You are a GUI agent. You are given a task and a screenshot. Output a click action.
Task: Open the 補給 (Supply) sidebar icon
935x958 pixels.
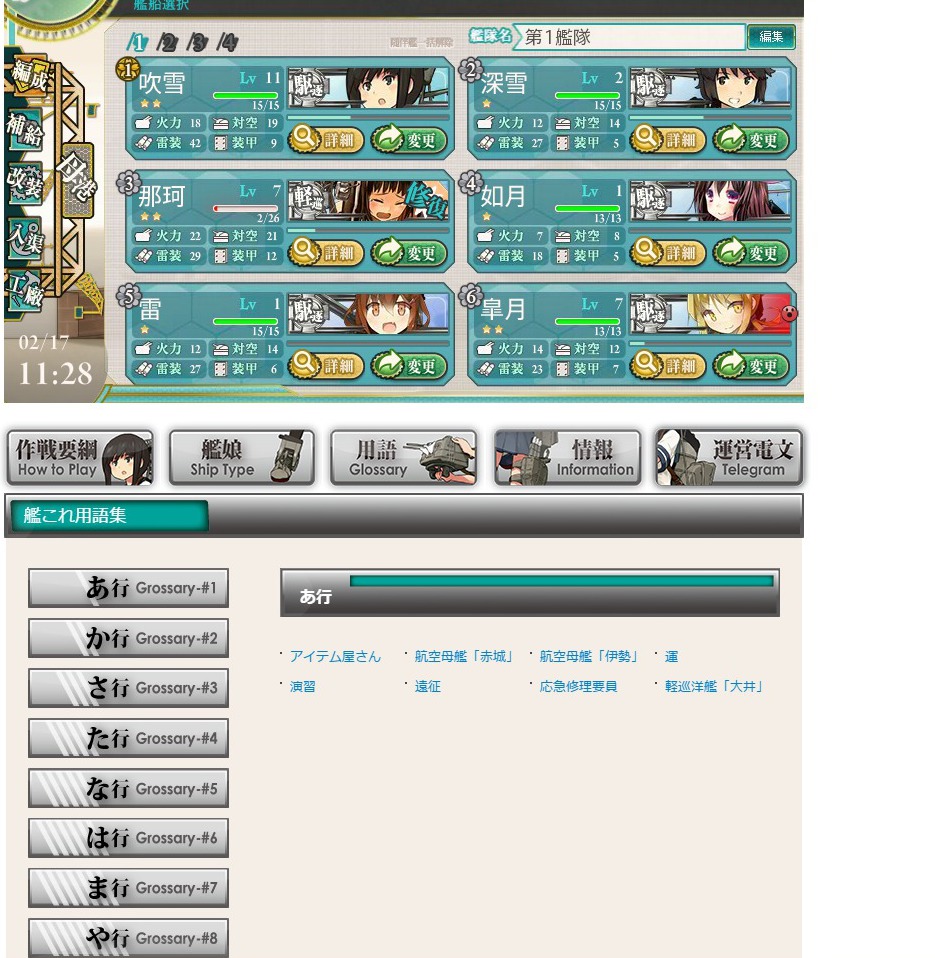pyautogui.click(x=24, y=130)
